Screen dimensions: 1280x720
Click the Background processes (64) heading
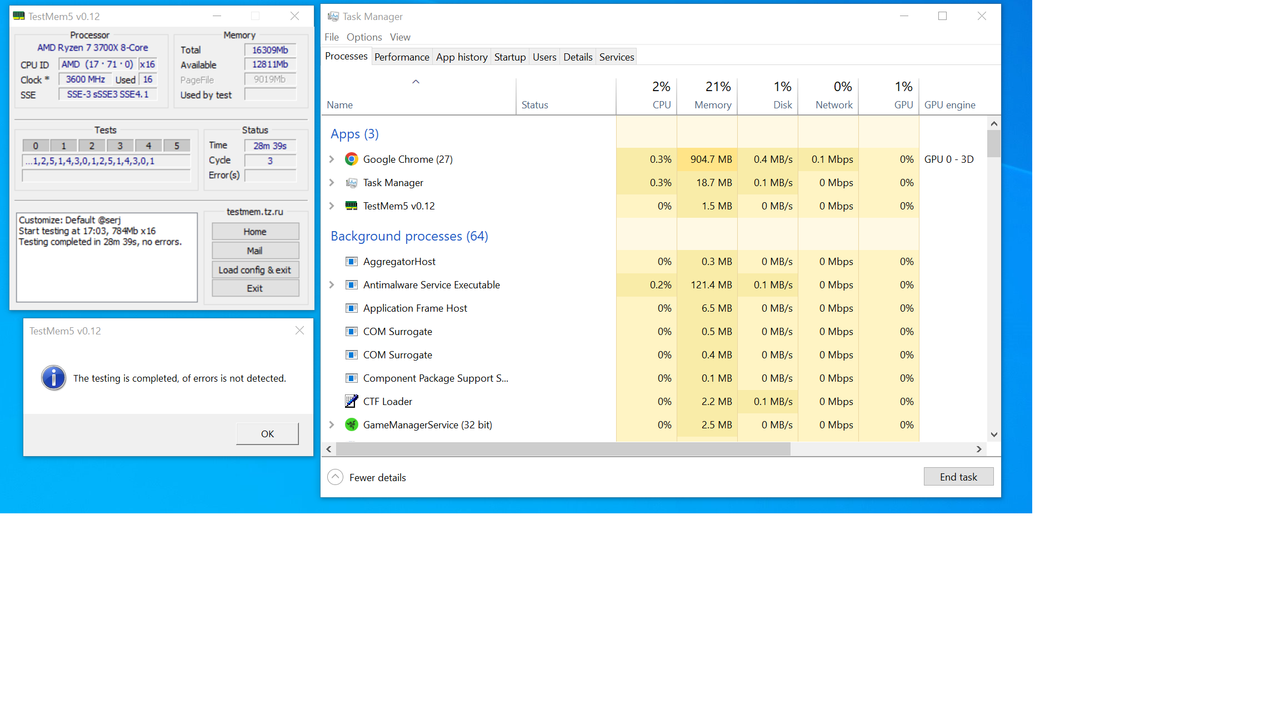click(x=409, y=236)
